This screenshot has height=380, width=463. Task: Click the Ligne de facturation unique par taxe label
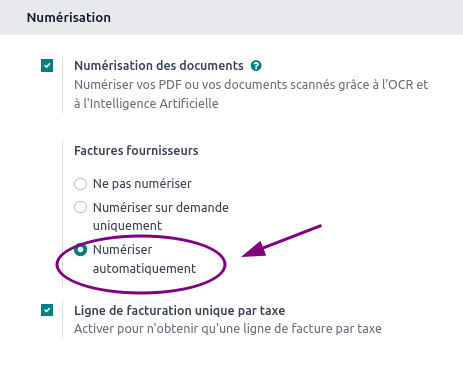point(180,311)
